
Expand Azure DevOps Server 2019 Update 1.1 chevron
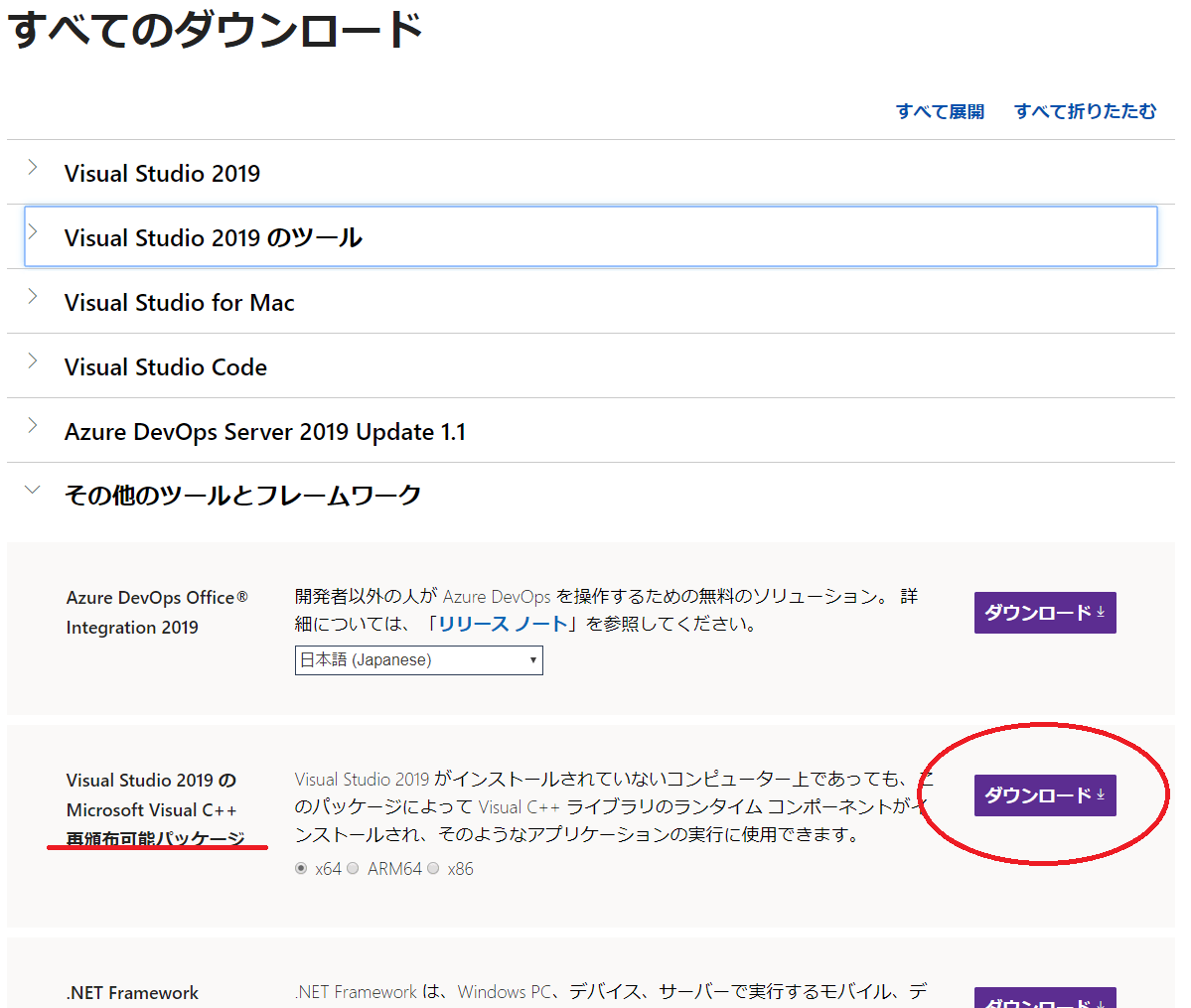click(x=33, y=425)
